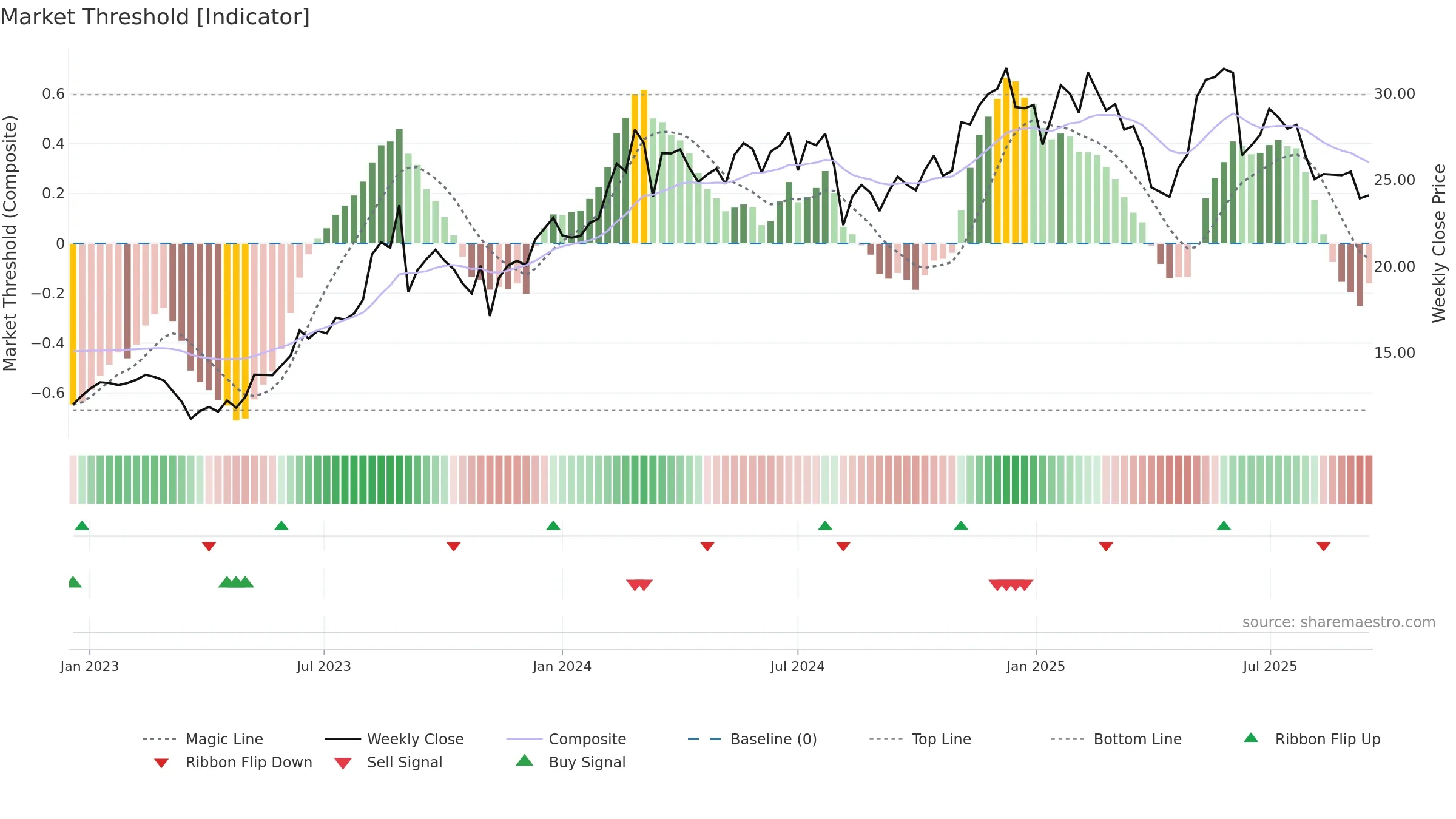
Task: Click the Jan 2025 x-axis label
Action: (1036, 666)
